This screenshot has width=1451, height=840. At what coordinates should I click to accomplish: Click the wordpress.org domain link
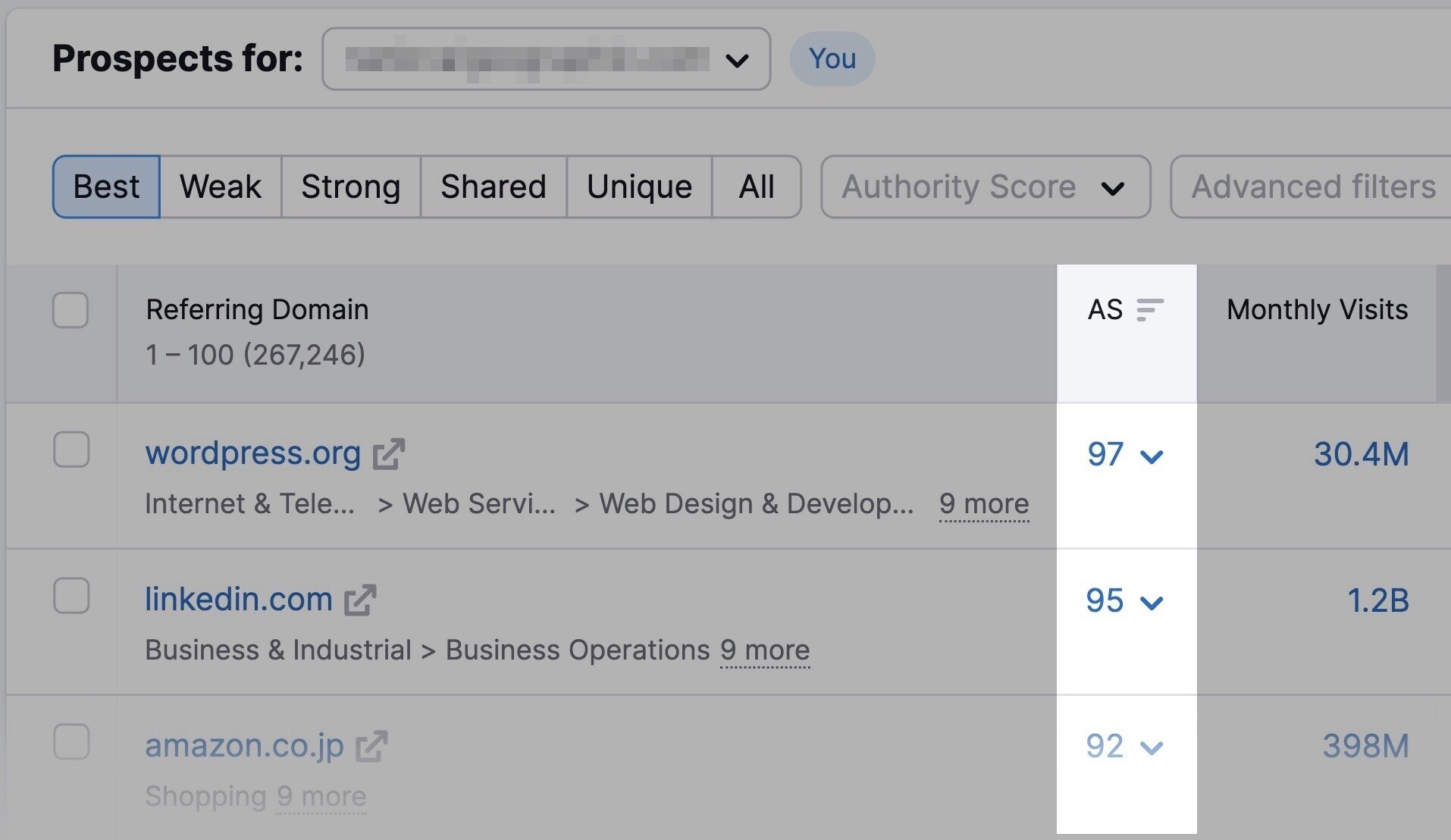click(x=252, y=453)
